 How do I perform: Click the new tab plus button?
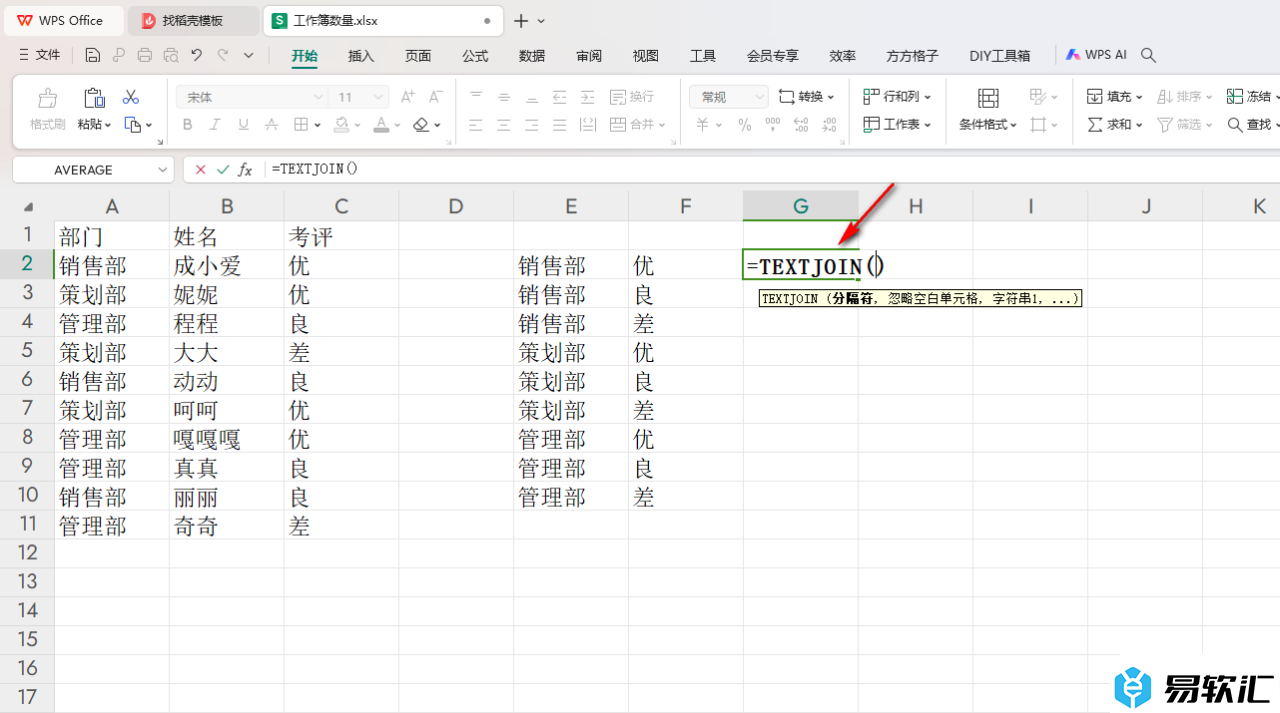[521, 21]
